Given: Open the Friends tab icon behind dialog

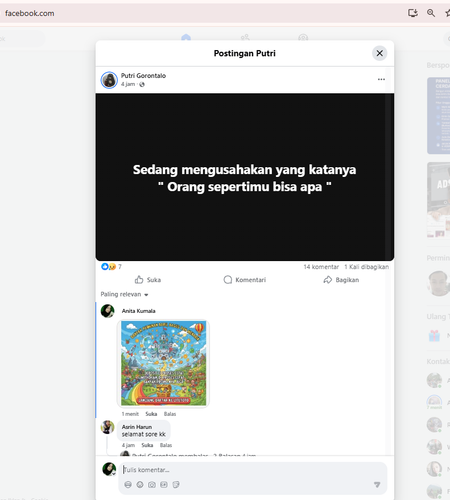Looking at the screenshot, I should (x=245, y=37).
